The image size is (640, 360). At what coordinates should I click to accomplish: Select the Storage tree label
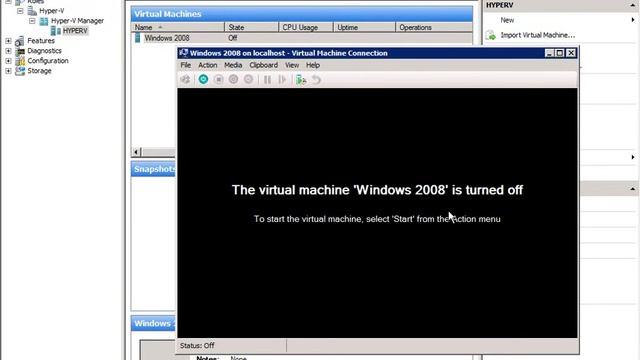click(39, 71)
